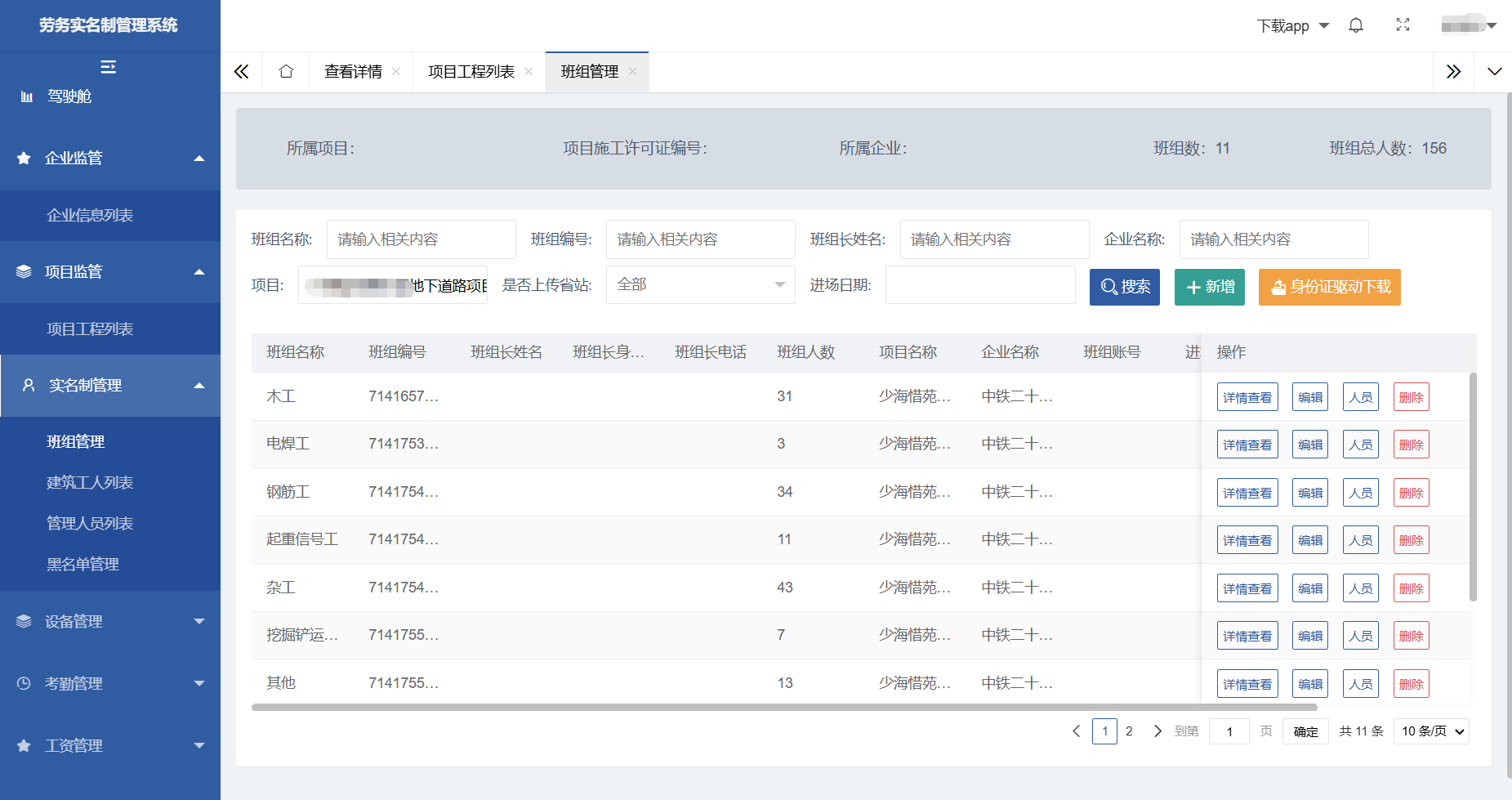Screen dimensions: 1512x800
Task: Click the 设备管理 database icon
Action: point(22,621)
